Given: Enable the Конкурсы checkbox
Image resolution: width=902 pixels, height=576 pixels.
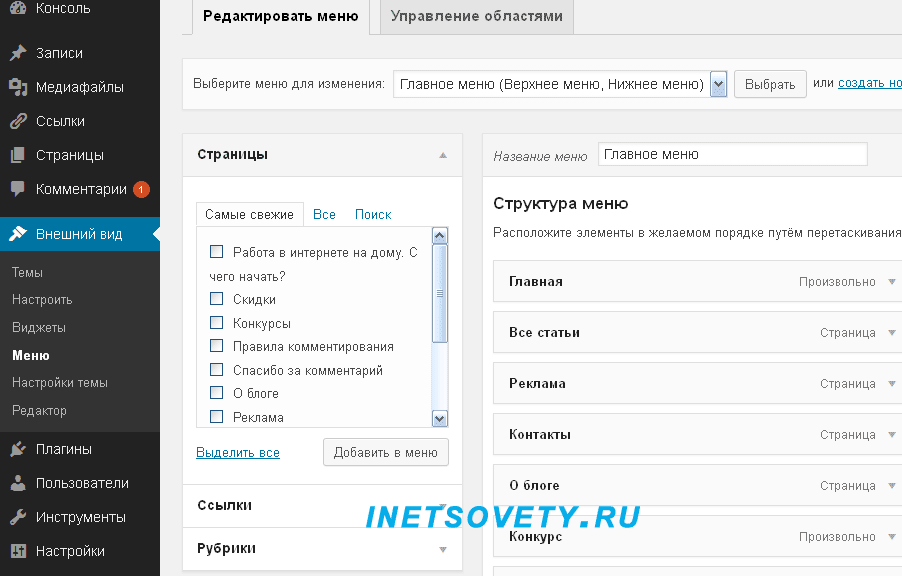Looking at the screenshot, I should tap(216, 322).
